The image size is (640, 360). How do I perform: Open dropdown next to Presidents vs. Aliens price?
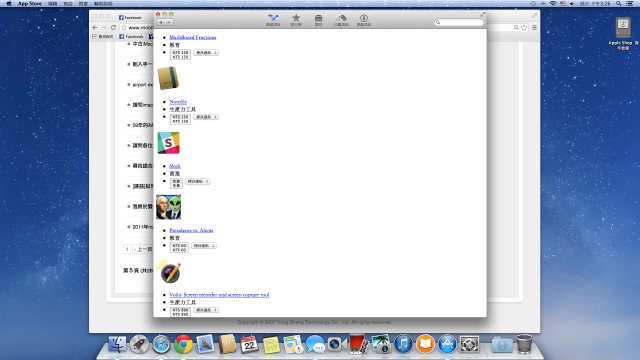click(204, 246)
